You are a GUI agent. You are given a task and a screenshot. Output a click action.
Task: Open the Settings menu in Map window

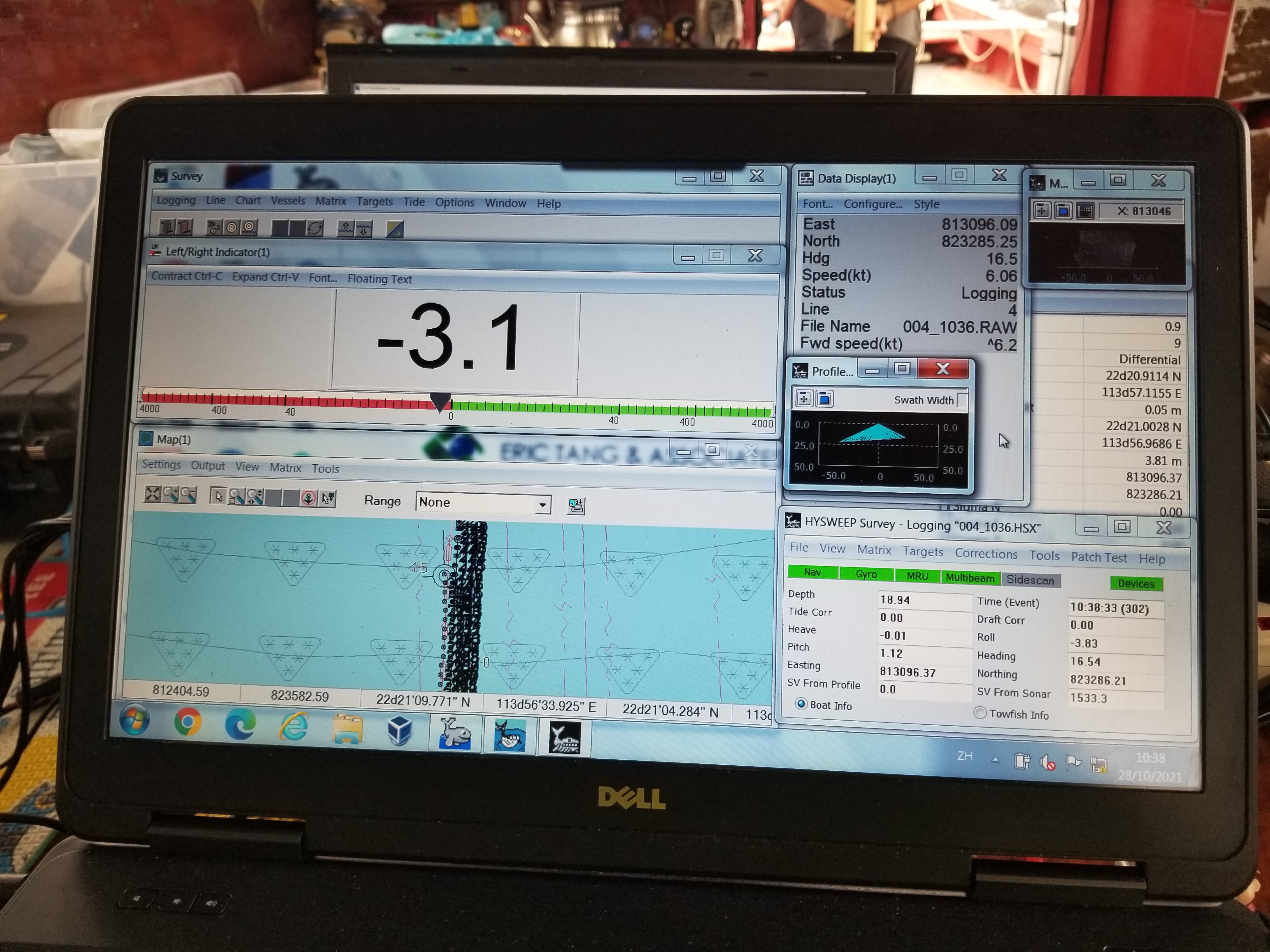pos(161,464)
